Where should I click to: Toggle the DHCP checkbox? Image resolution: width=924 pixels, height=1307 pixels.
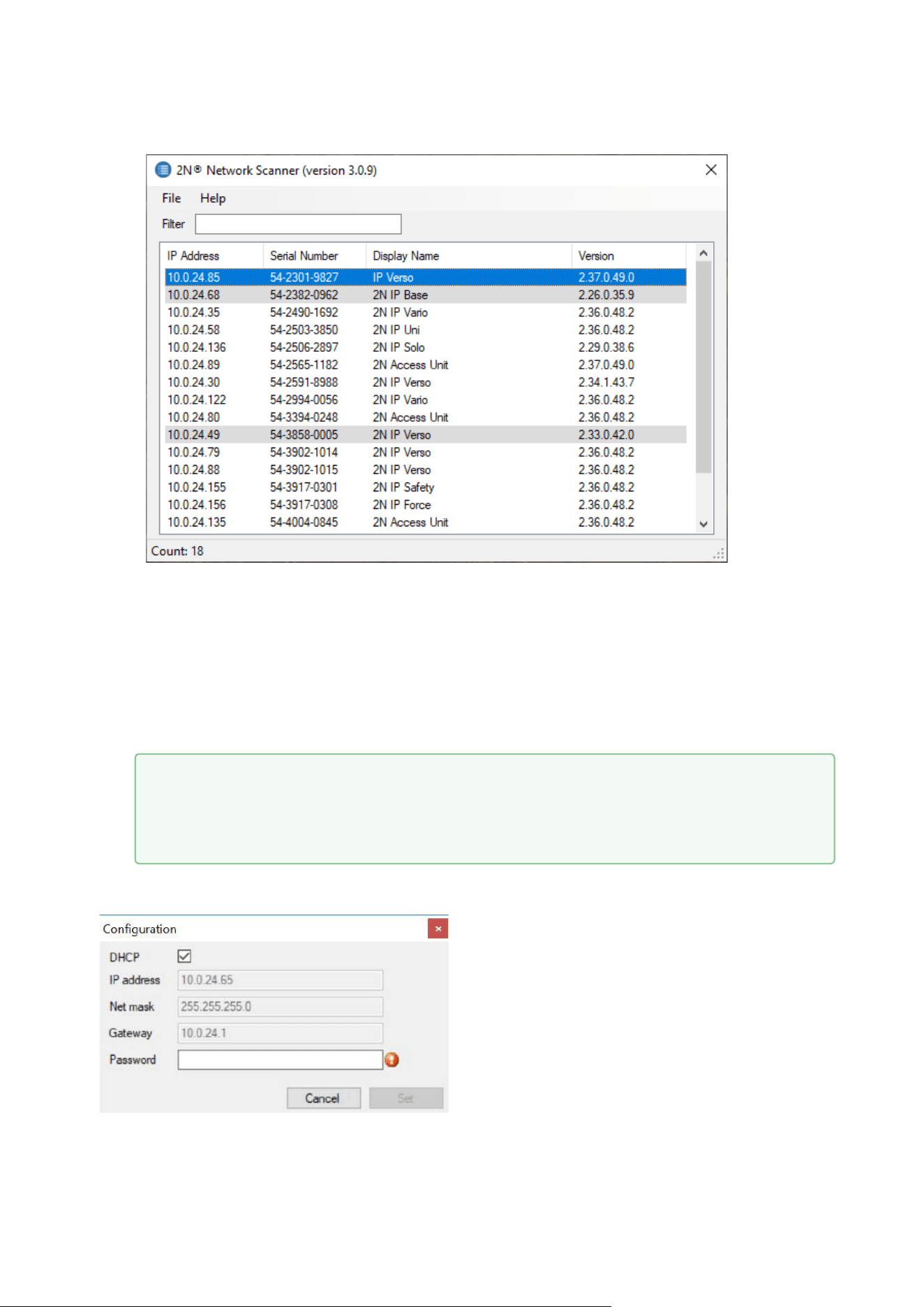pyautogui.click(x=184, y=956)
